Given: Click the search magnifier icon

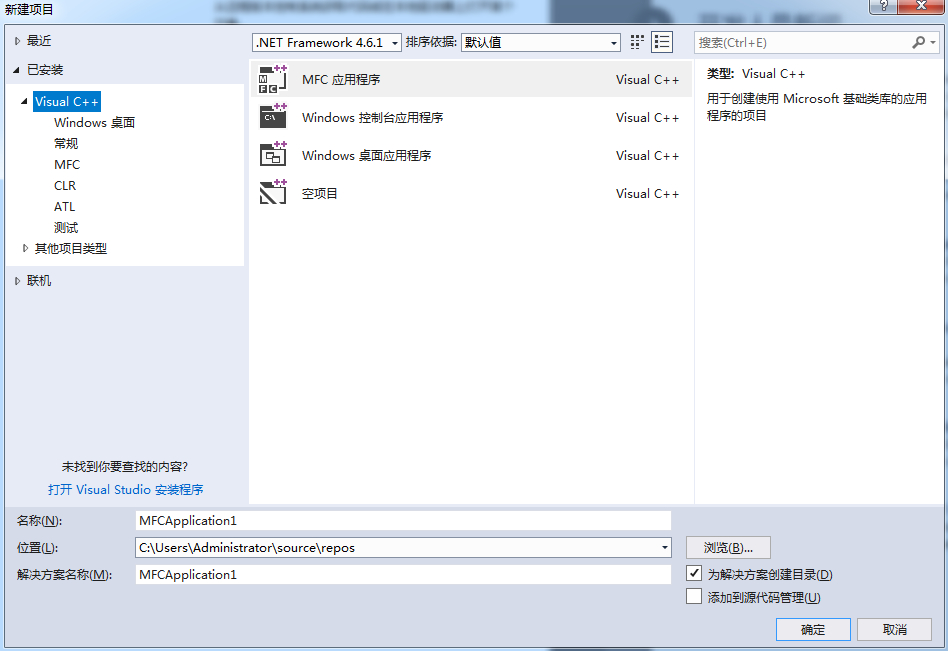Looking at the screenshot, I should [918, 42].
